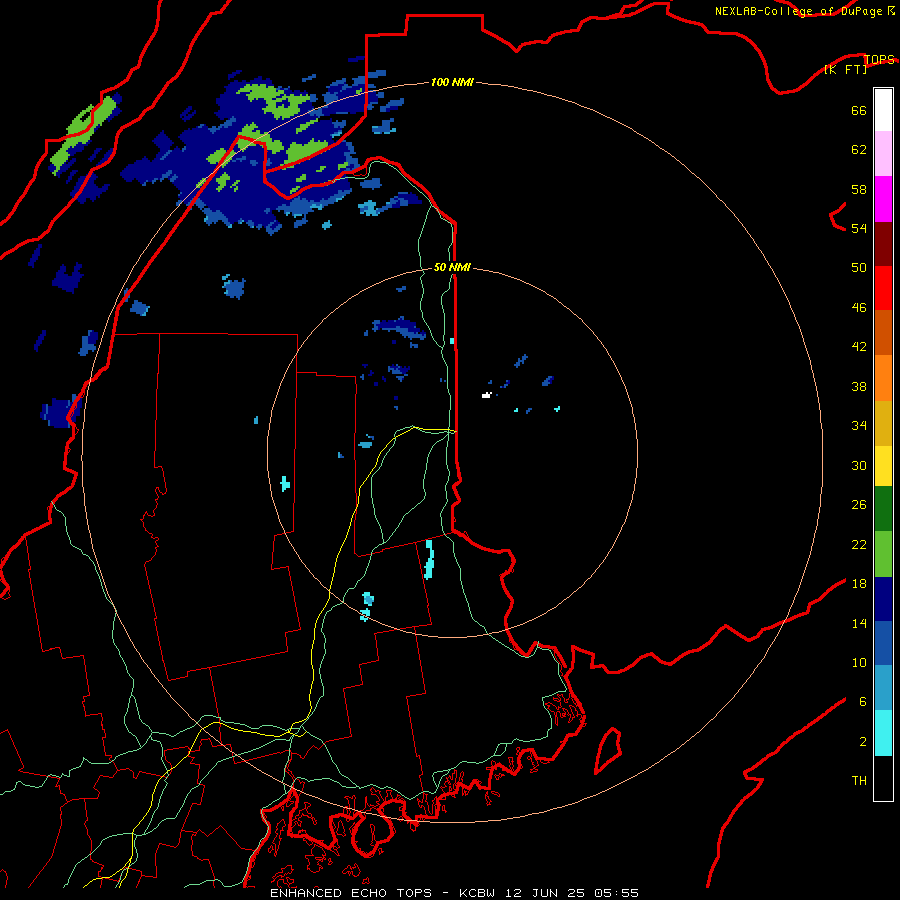Click the gold 34 kft legend swatch

point(883,423)
